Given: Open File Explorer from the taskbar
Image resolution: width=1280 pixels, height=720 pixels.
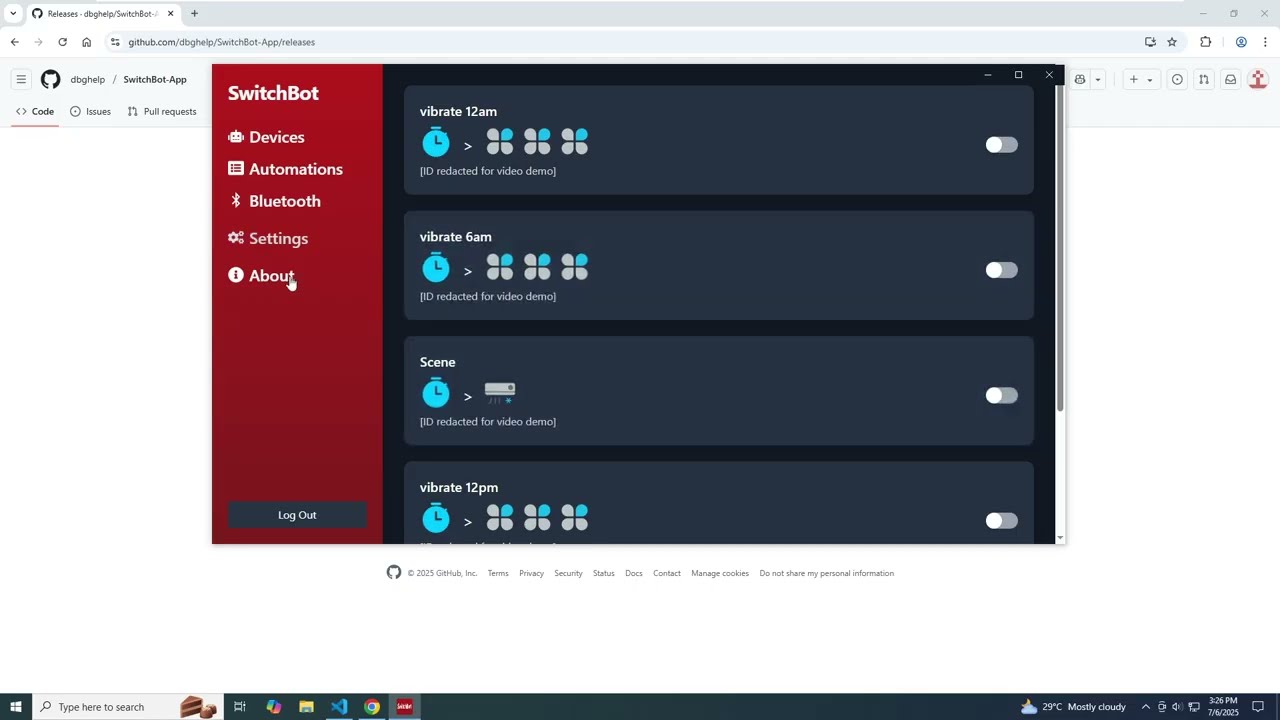Looking at the screenshot, I should click(306, 707).
